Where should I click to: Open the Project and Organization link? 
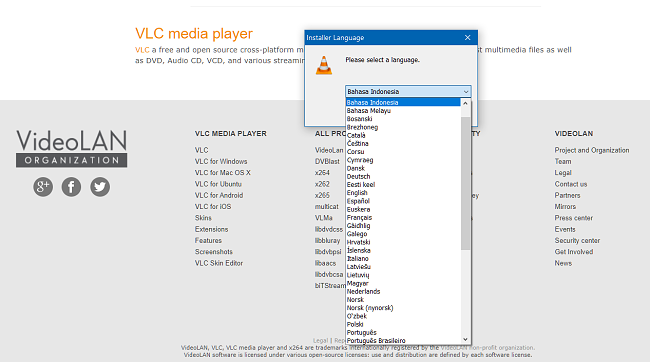[x=592, y=150]
